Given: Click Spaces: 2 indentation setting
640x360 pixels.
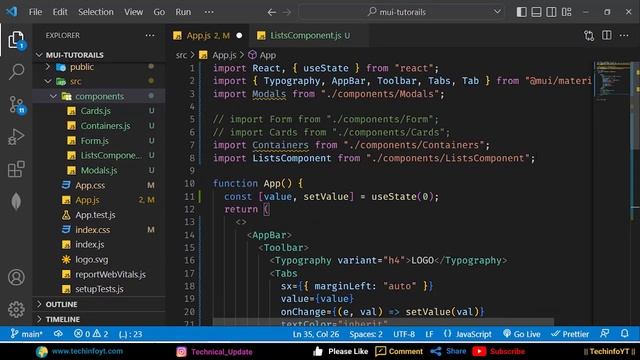Looking at the screenshot, I should click(x=366, y=334).
